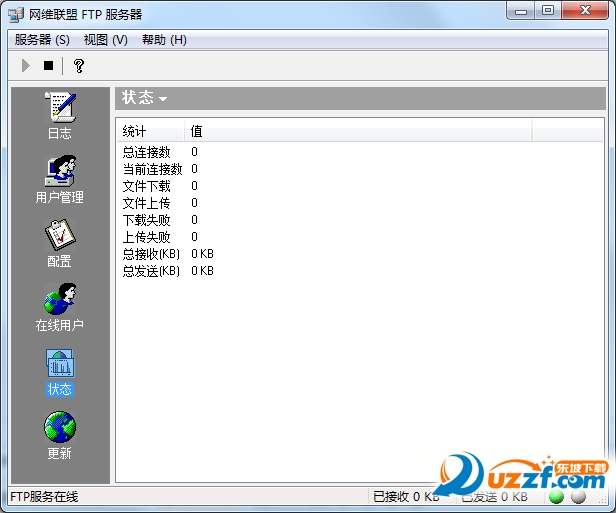Open the 视图 (V) menu
This screenshot has width=616, height=513.
tap(106, 40)
